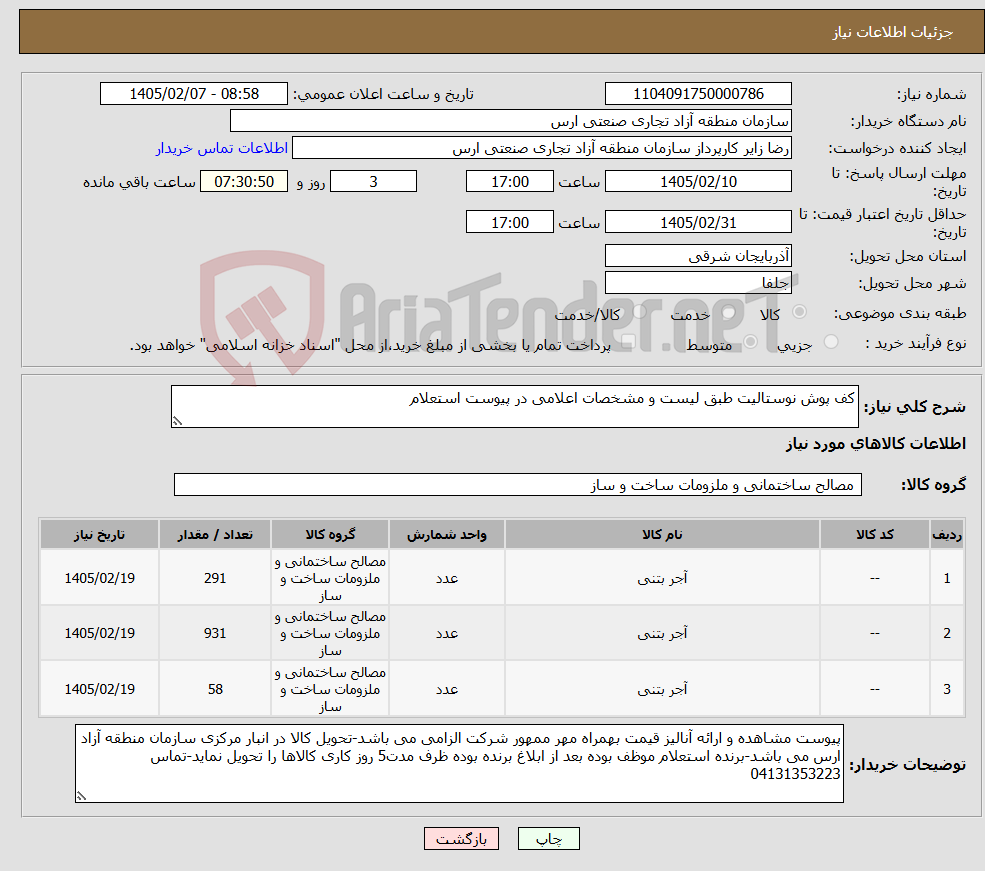
Task: Click the resize handle of description box
Action: (178, 421)
